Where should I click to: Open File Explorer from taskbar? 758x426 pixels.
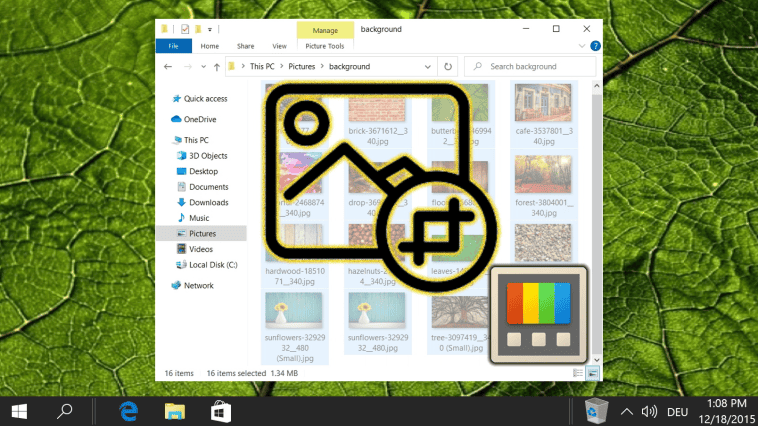click(175, 411)
